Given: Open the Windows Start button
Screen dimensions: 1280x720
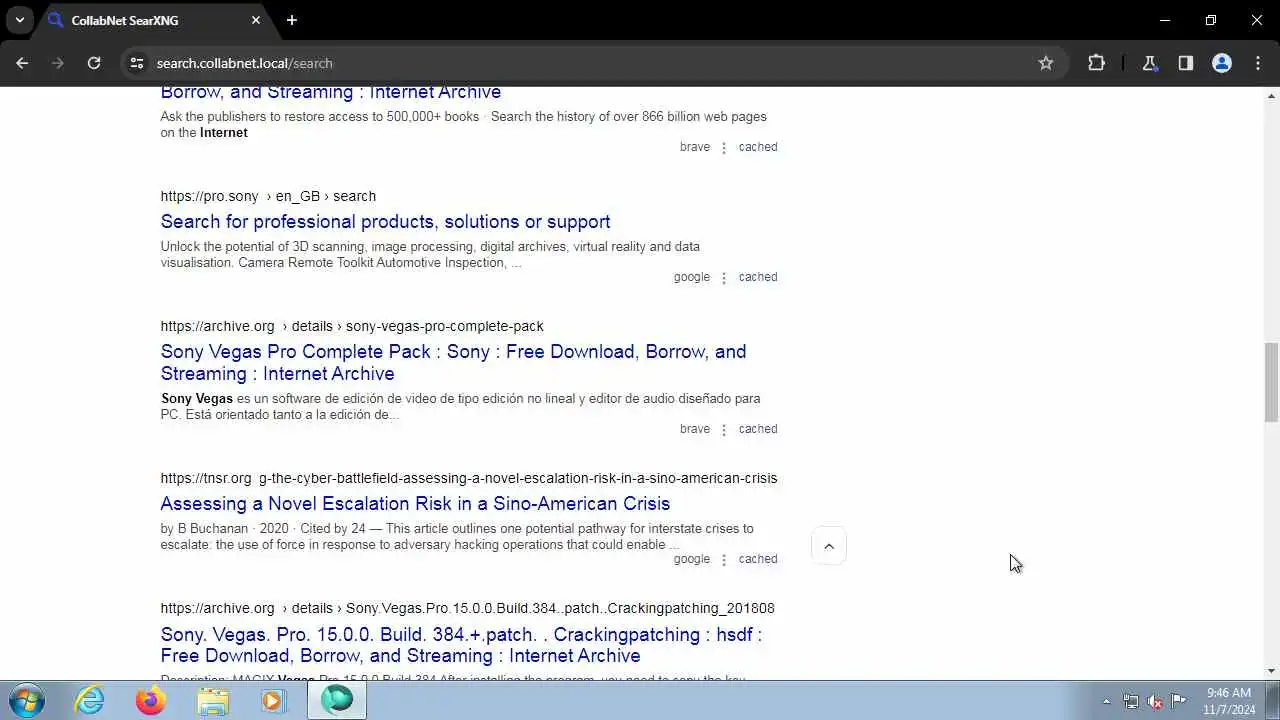Looking at the screenshot, I should (x=26, y=700).
